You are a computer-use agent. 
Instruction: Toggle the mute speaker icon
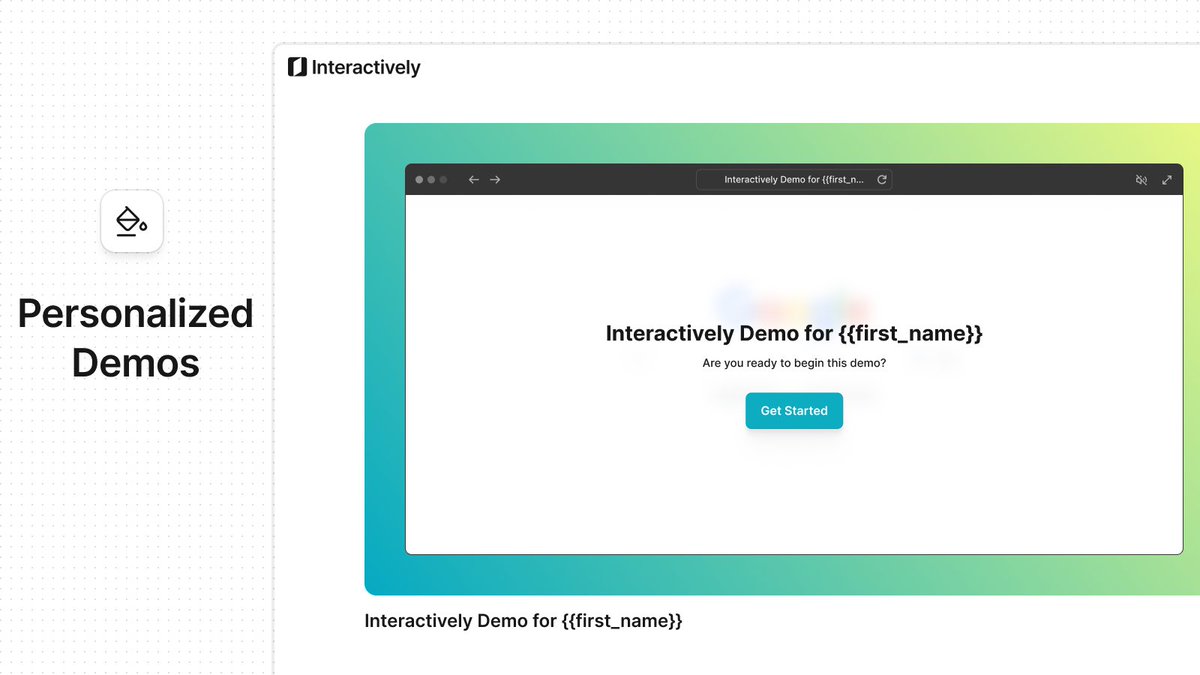[x=1141, y=180]
